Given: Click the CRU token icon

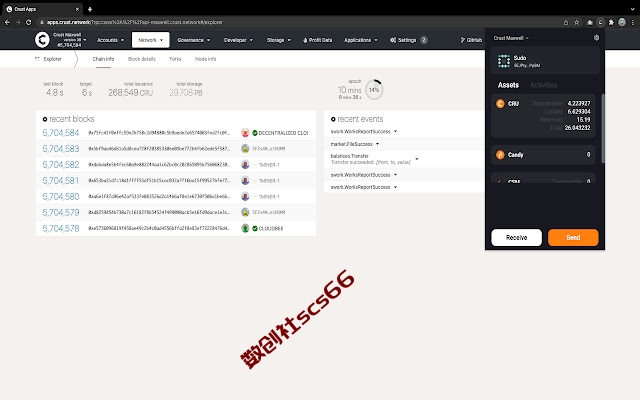Looking at the screenshot, I should coord(500,104).
